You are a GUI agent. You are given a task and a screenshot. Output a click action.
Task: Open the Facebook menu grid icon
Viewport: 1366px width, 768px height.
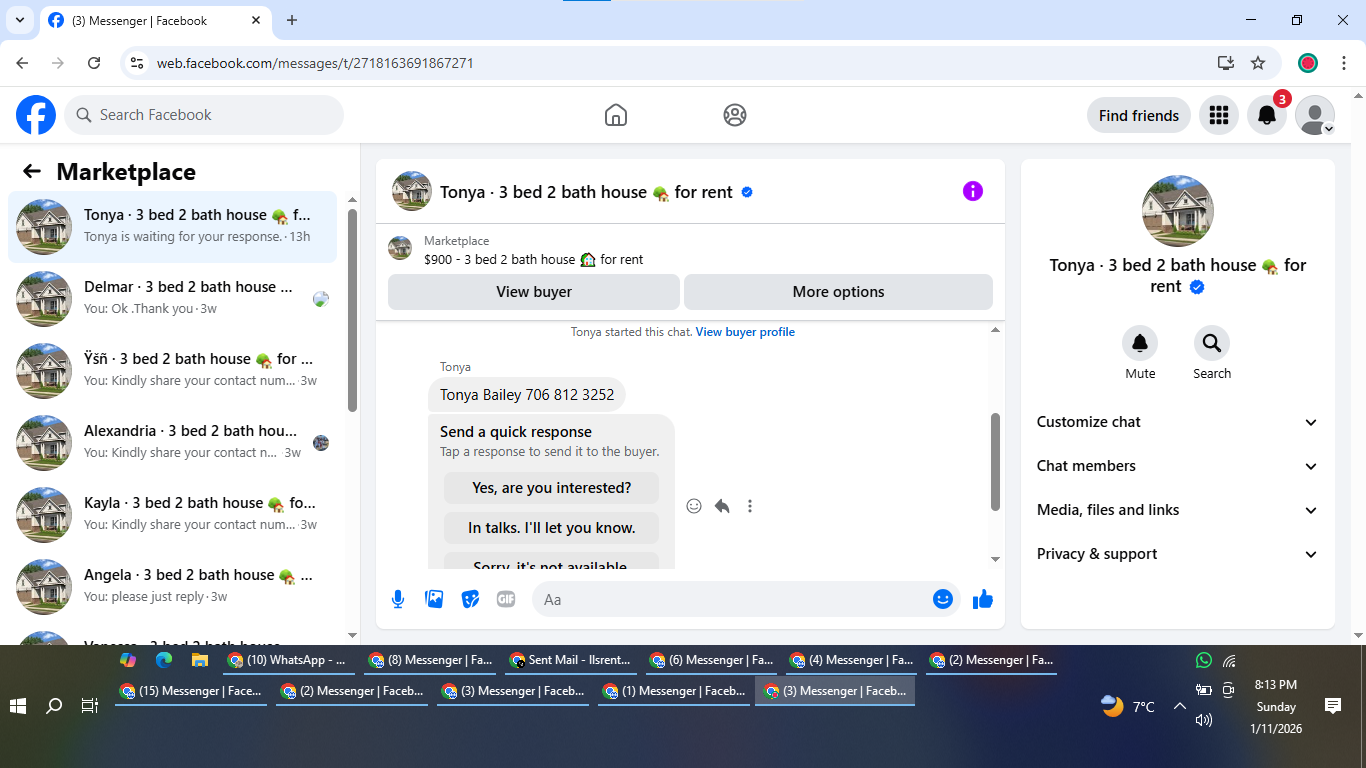(1218, 115)
